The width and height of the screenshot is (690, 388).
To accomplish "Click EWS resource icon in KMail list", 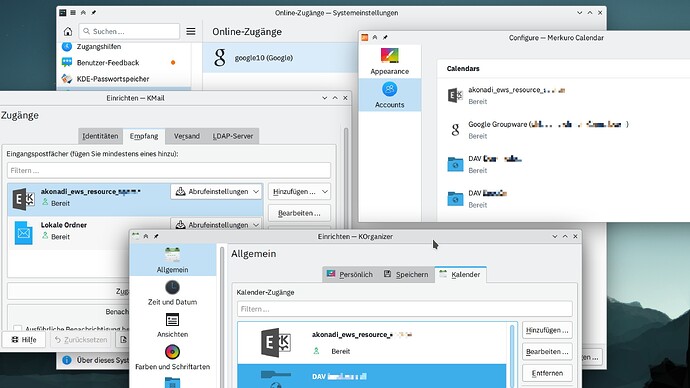I will click(24, 199).
